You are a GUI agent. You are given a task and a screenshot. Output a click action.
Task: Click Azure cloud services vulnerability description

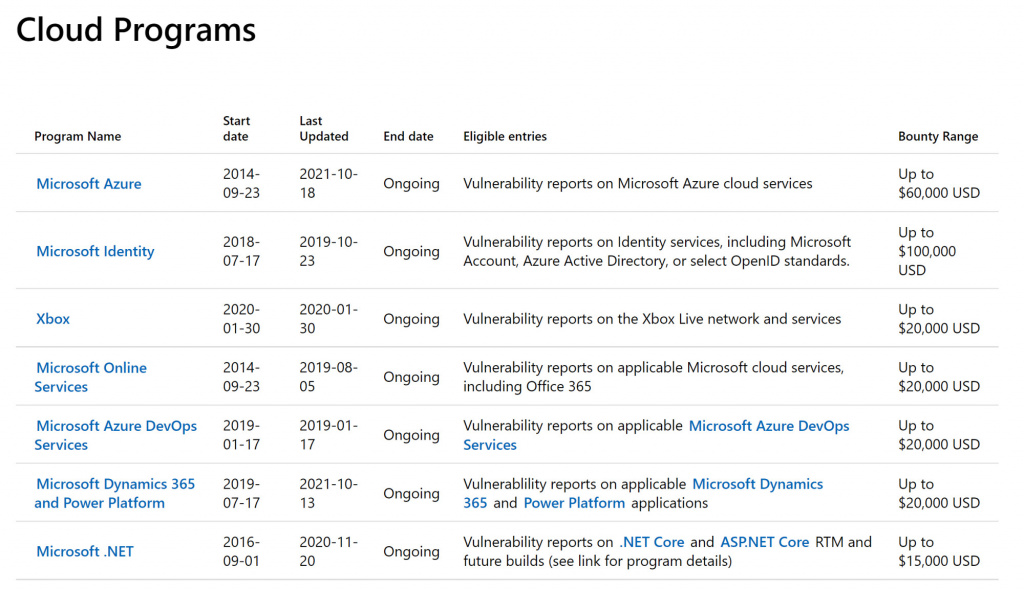[637, 184]
